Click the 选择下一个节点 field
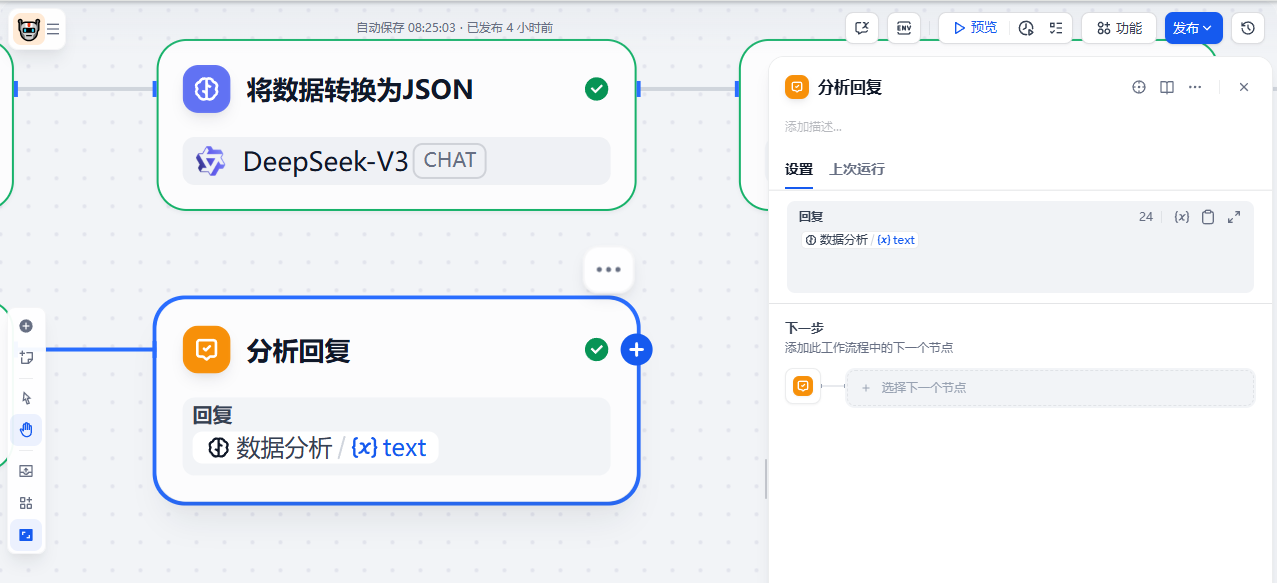The height and width of the screenshot is (583, 1277). (x=1050, y=387)
